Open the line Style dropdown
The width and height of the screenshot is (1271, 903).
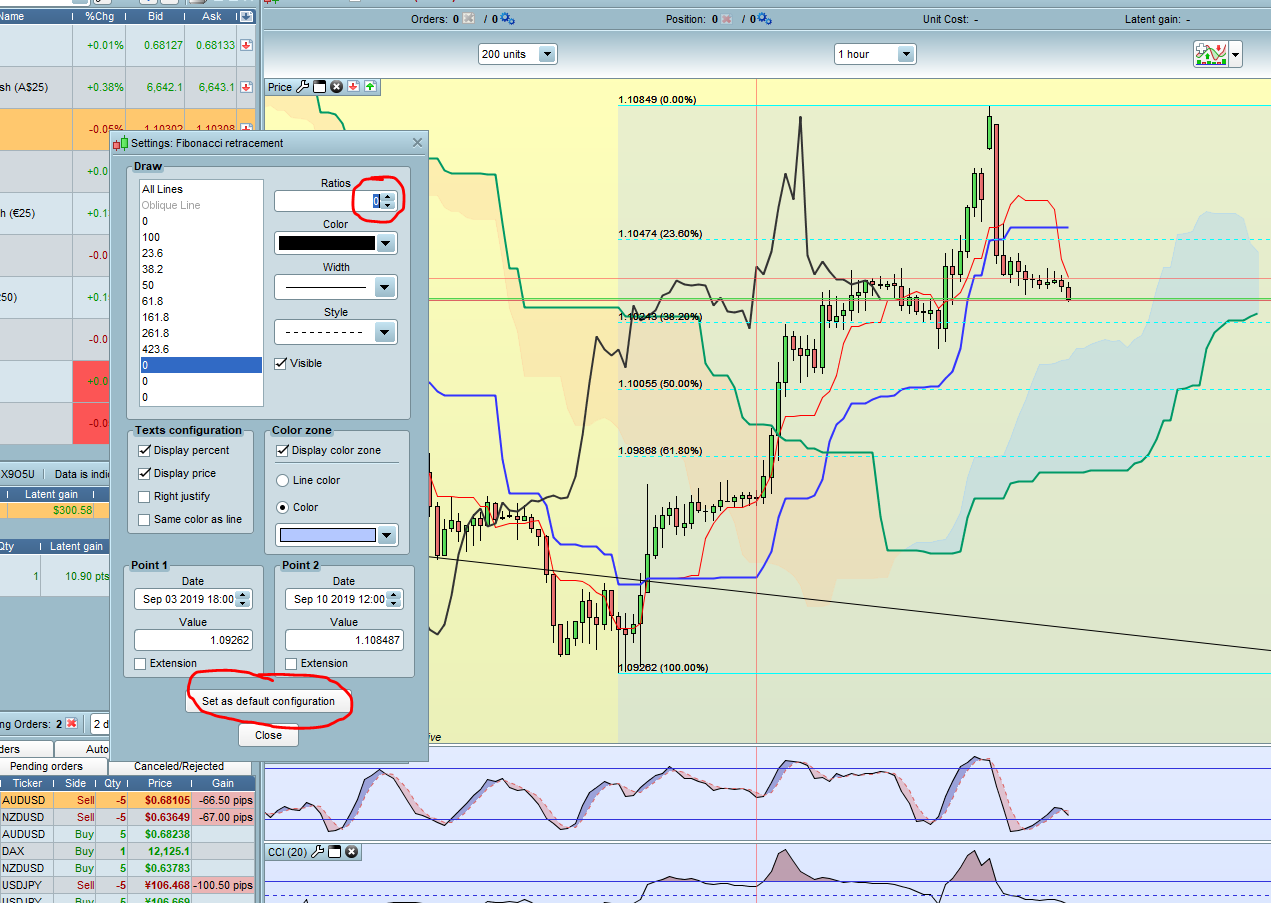click(x=386, y=331)
